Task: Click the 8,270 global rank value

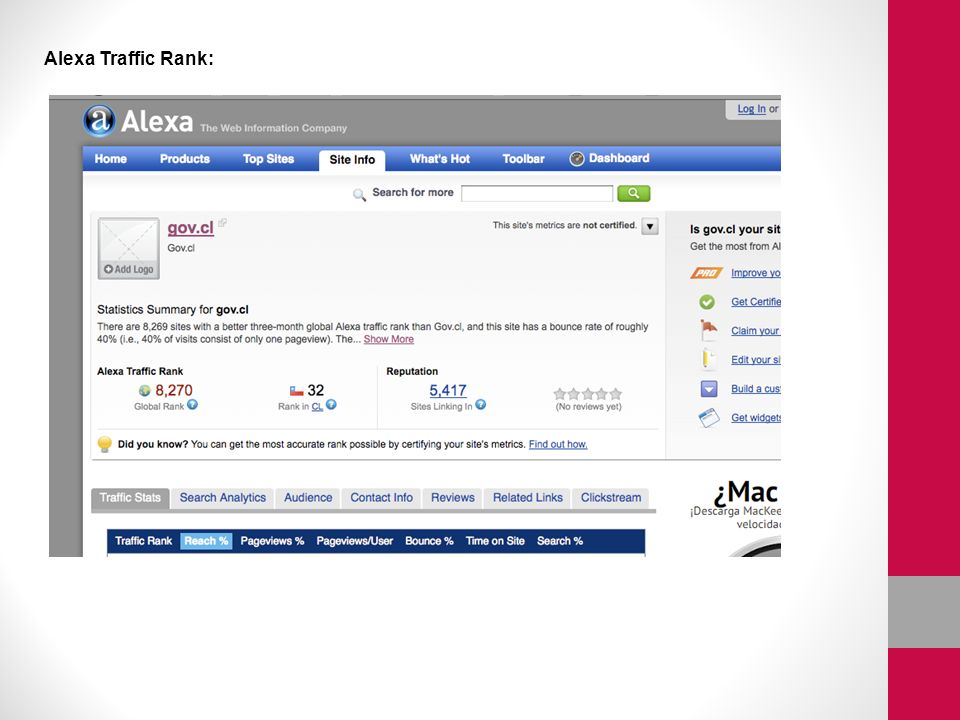Action: [x=174, y=391]
